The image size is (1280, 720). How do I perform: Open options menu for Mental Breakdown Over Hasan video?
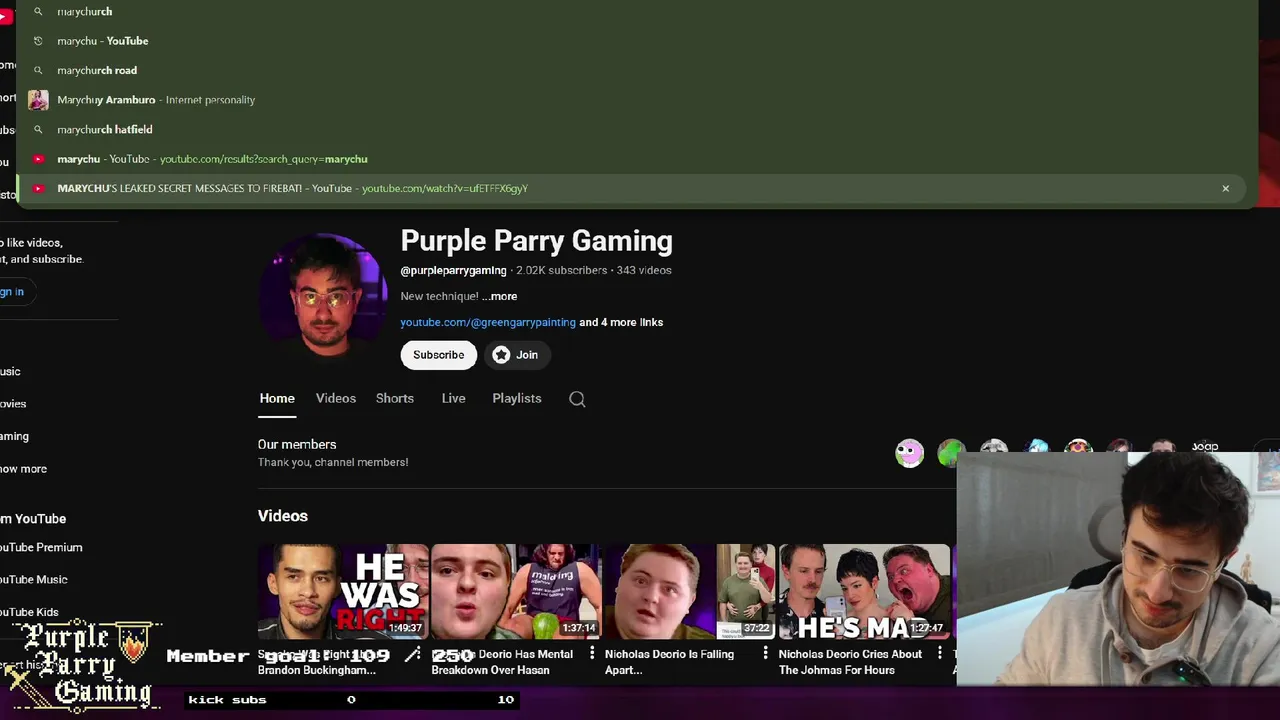[592, 653]
